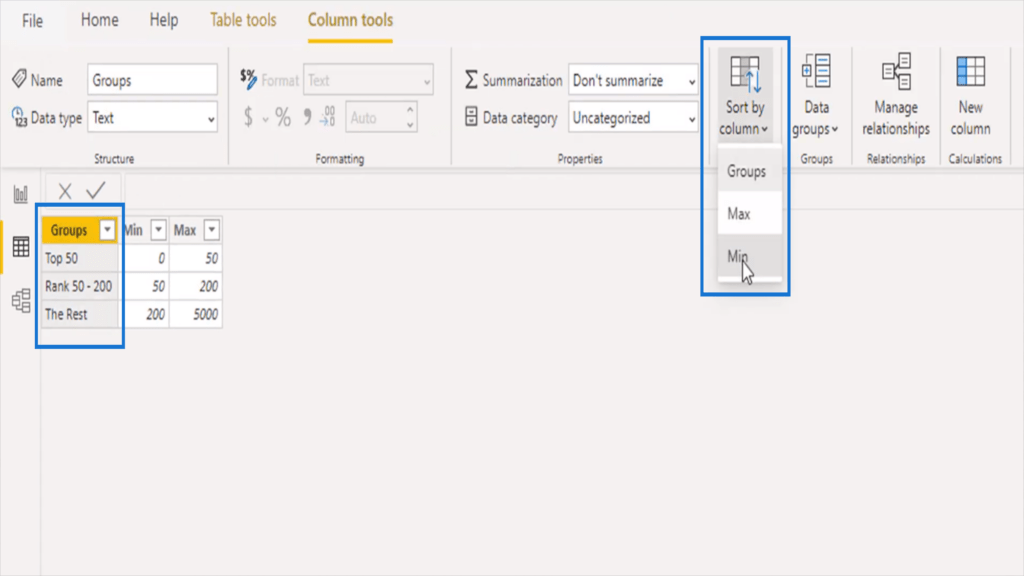1024x576 pixels.
Task: Open the Min column filter arrow
Action: point(158,230)
